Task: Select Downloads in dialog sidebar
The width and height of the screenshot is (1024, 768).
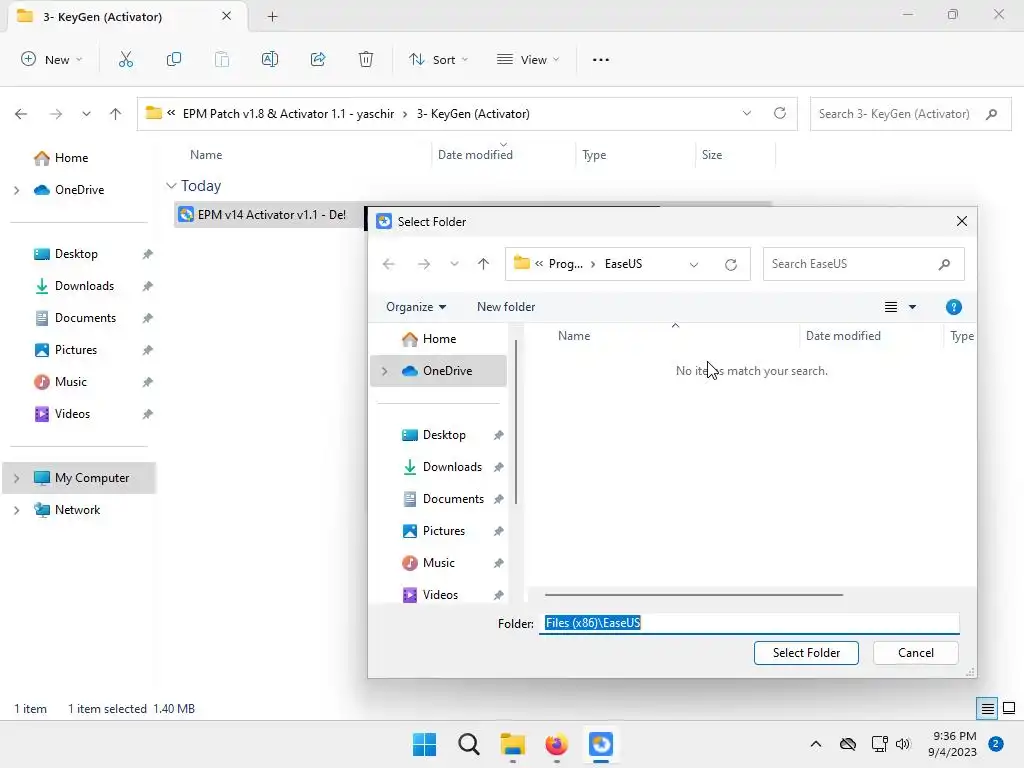Action: pos(452,467)
